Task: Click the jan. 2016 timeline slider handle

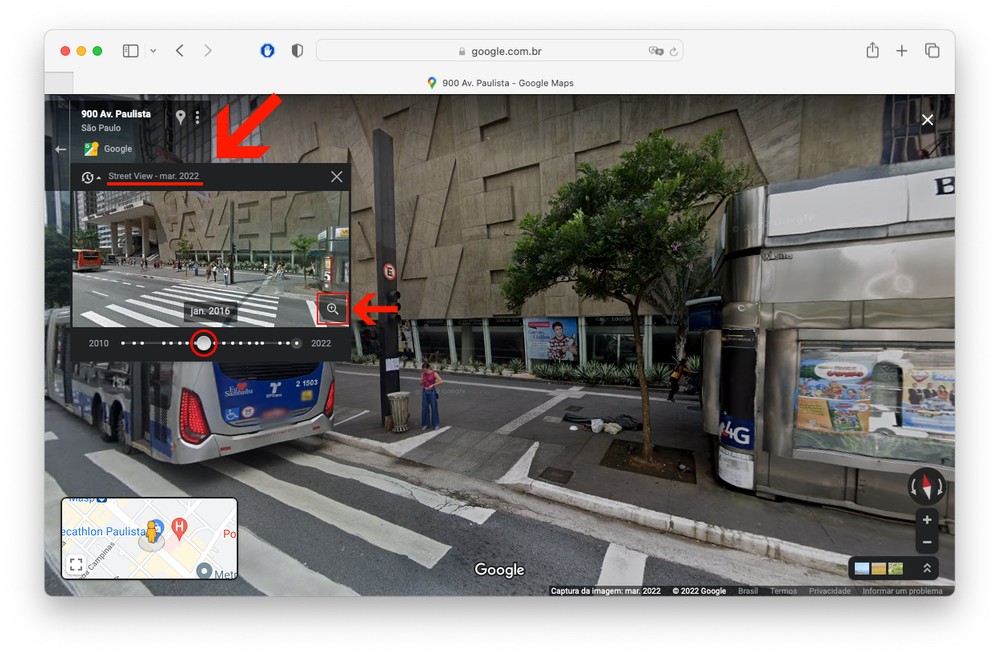Action: [x=203, y=343]
